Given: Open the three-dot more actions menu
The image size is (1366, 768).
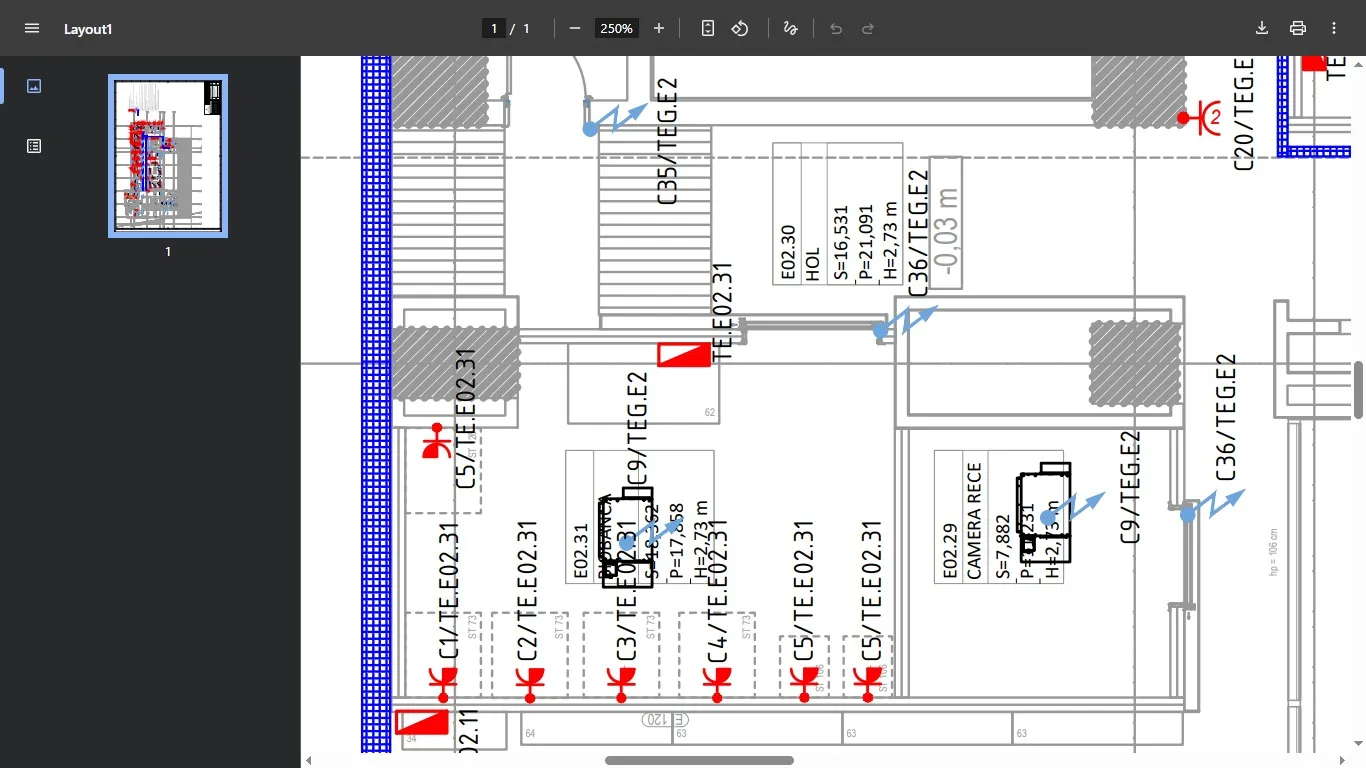Looking at the screenshot, I should point(1334,28).
